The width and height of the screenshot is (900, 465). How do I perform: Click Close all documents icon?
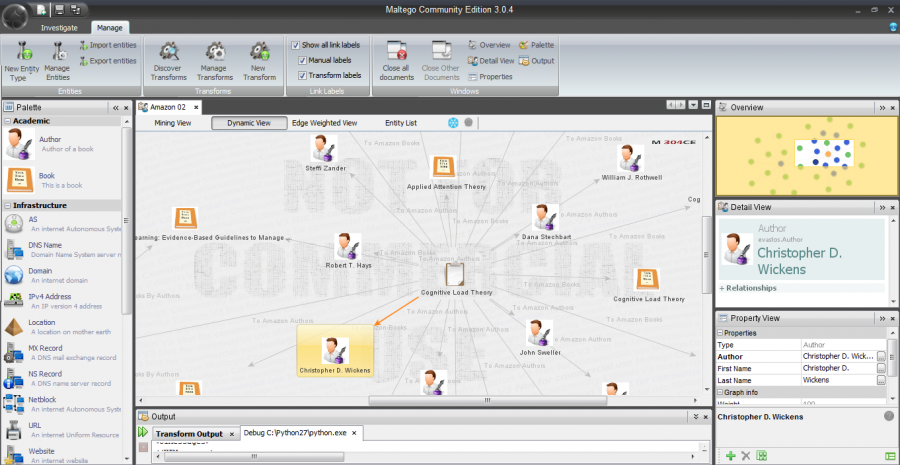coord(396,52)
